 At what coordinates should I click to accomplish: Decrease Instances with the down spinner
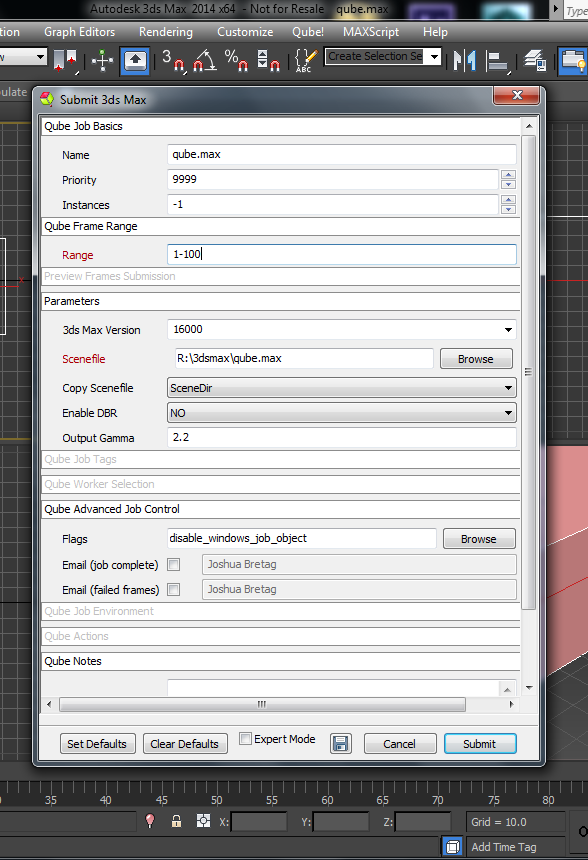click(508, 209)
